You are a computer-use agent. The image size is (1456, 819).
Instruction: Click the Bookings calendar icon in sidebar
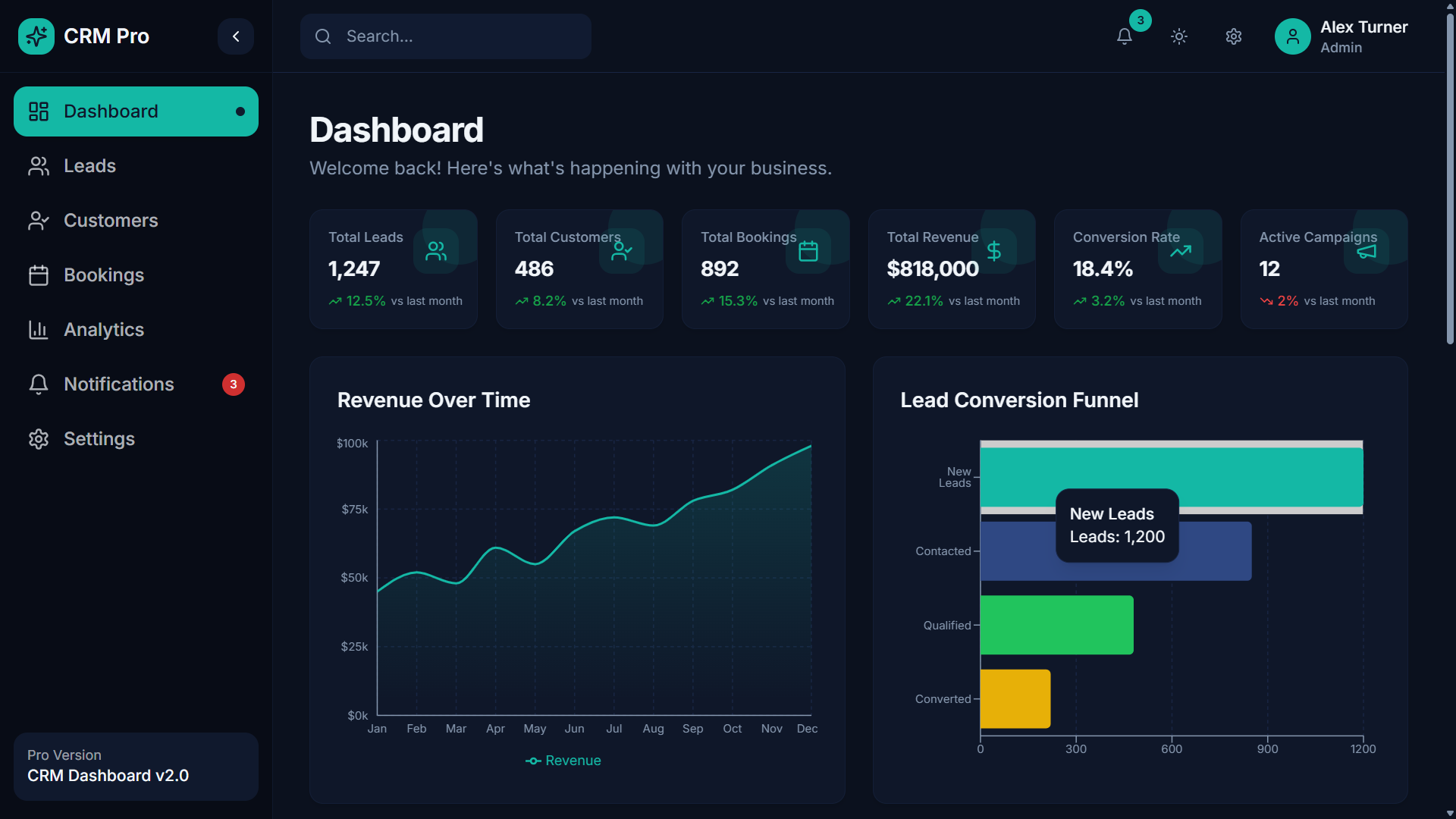pos(39,275)
